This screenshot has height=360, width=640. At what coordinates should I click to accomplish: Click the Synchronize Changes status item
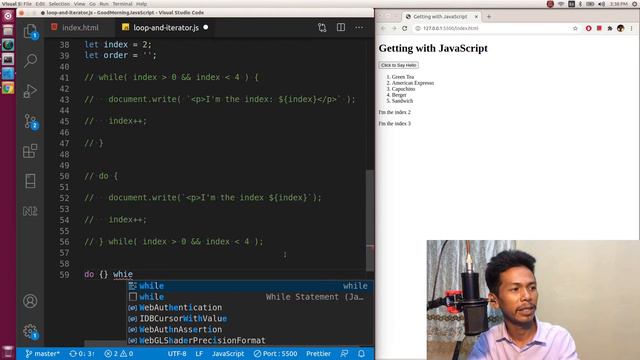point(82,353)
